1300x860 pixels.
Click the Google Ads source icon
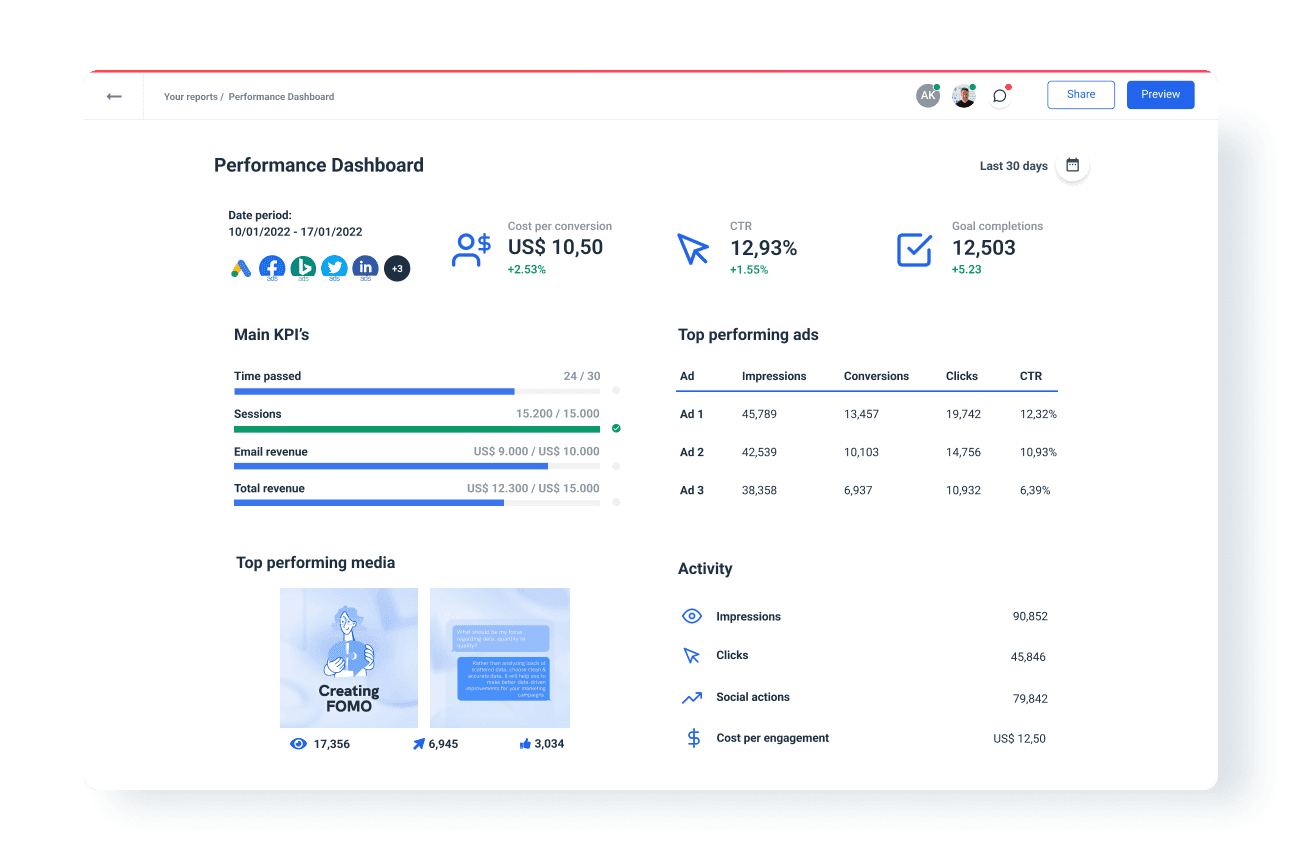click(x=241, y=267)
